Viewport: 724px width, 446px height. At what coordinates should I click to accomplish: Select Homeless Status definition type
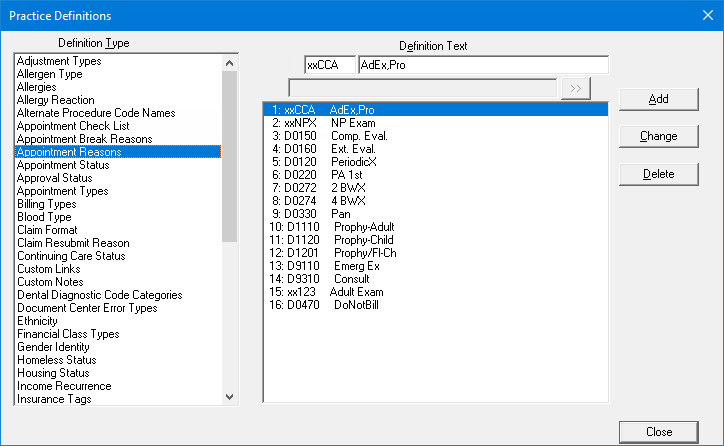pyautogui.click(x=118, y=360)
